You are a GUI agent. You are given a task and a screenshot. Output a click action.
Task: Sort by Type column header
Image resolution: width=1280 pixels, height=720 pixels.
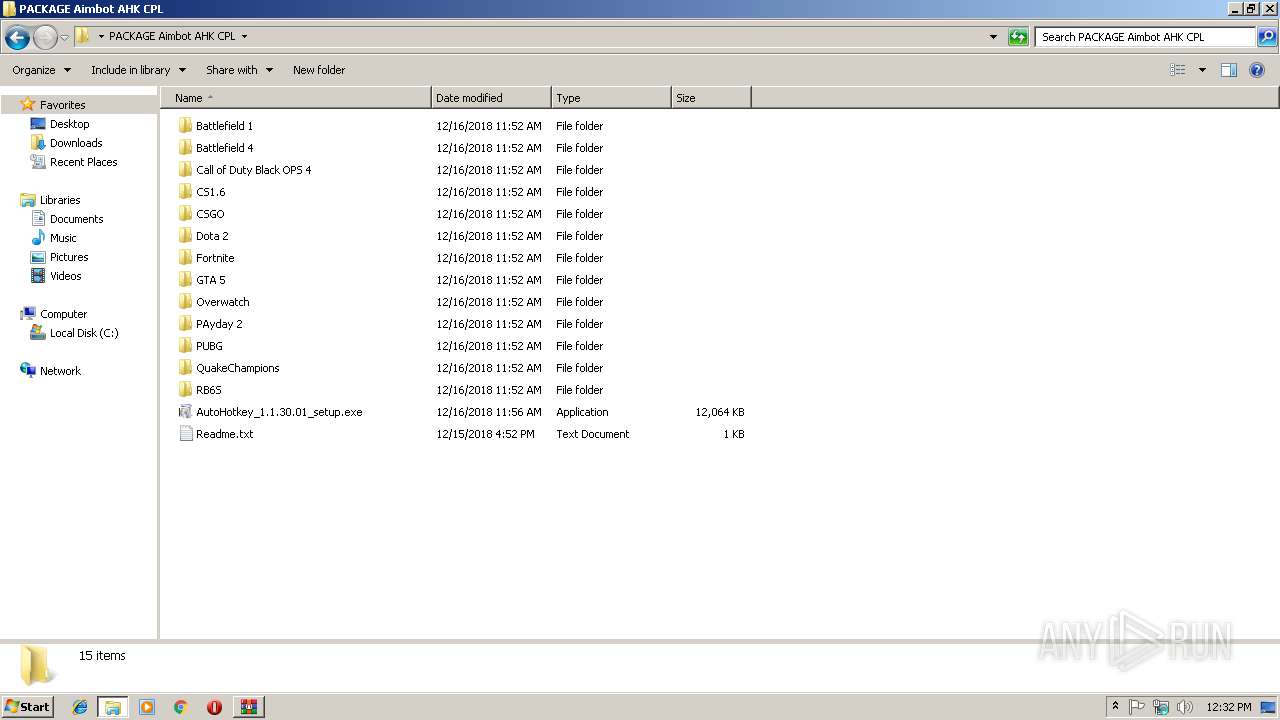click(611, 98)
